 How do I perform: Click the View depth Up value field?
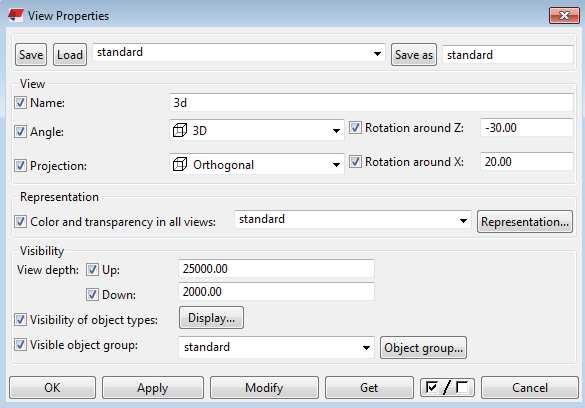pyautogui.click(x=276, y=269)
